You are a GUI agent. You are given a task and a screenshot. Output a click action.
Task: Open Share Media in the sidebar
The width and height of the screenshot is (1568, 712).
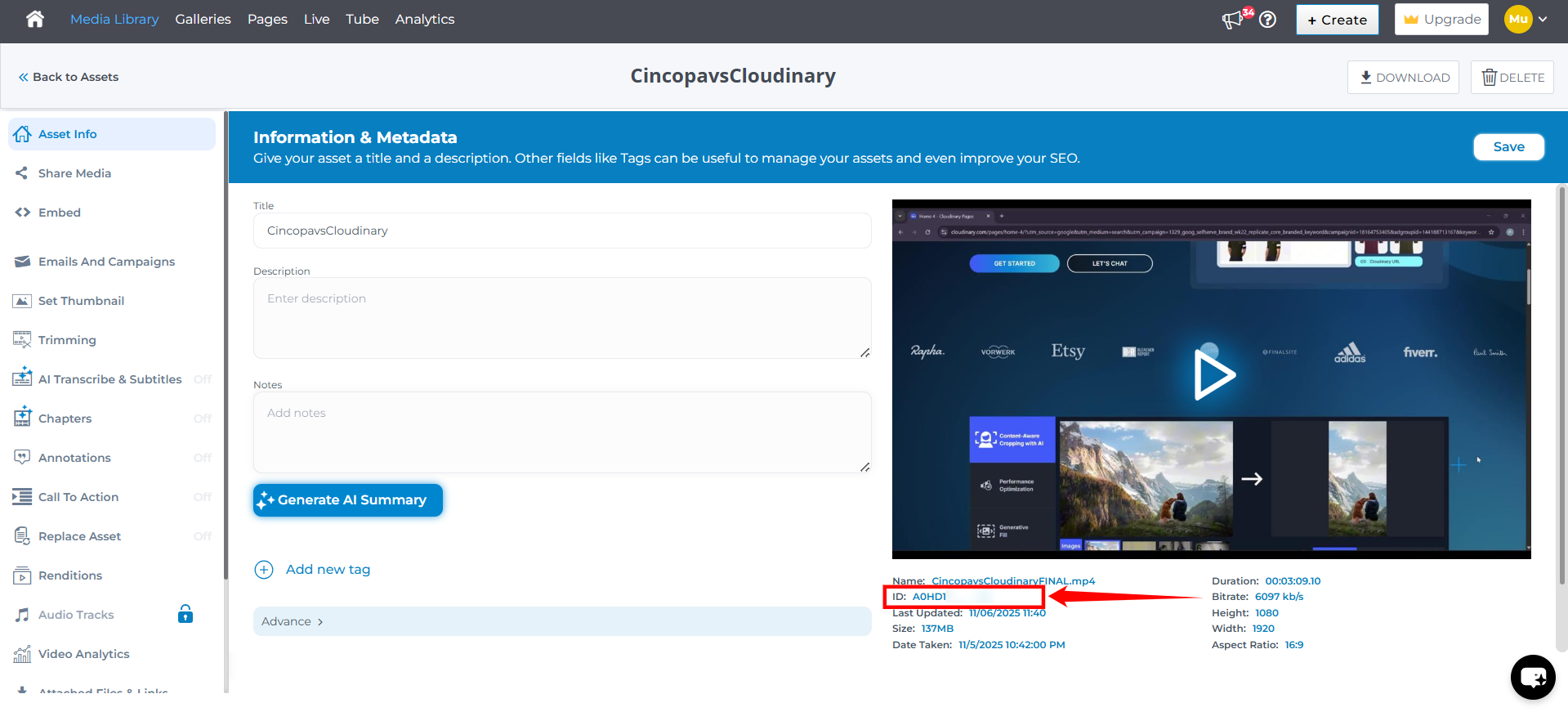pyautogui.click(x=74, y=173)
